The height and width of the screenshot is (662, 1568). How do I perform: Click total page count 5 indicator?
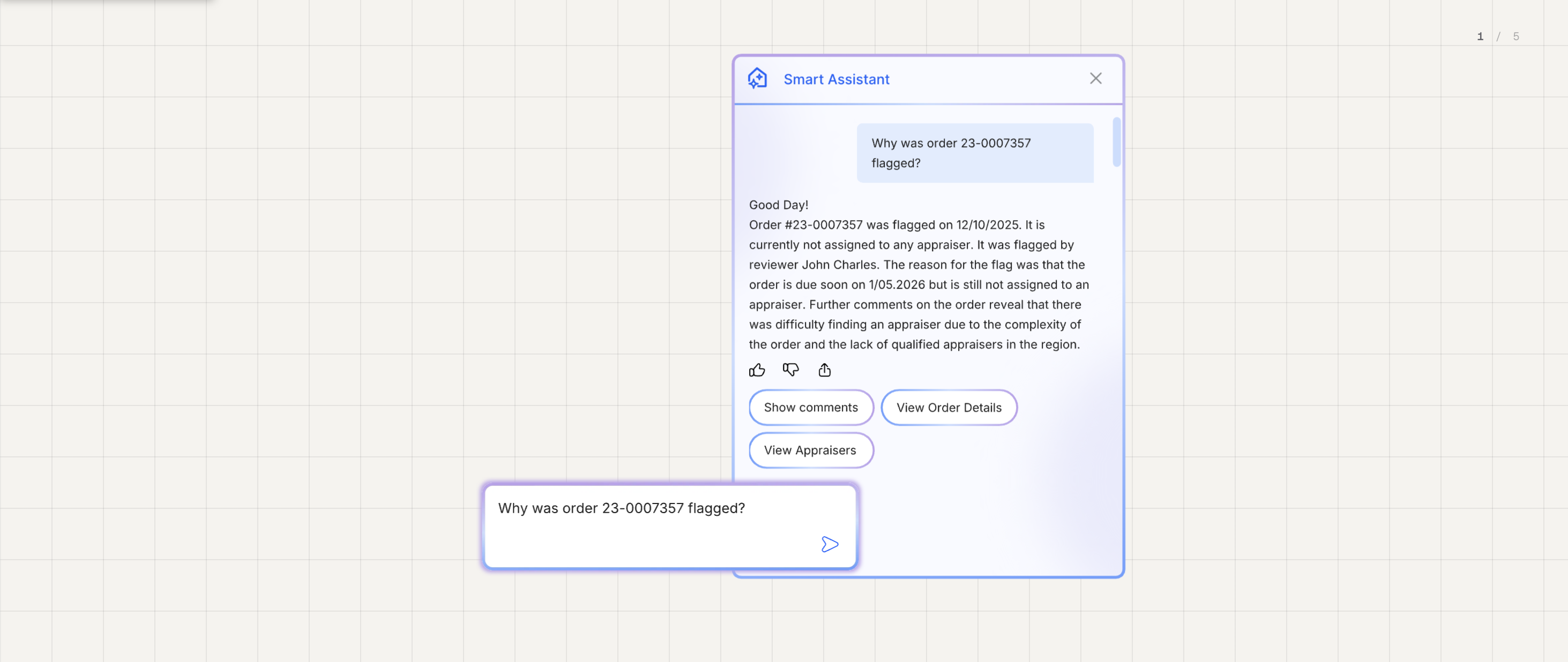tap(1515, 36)
